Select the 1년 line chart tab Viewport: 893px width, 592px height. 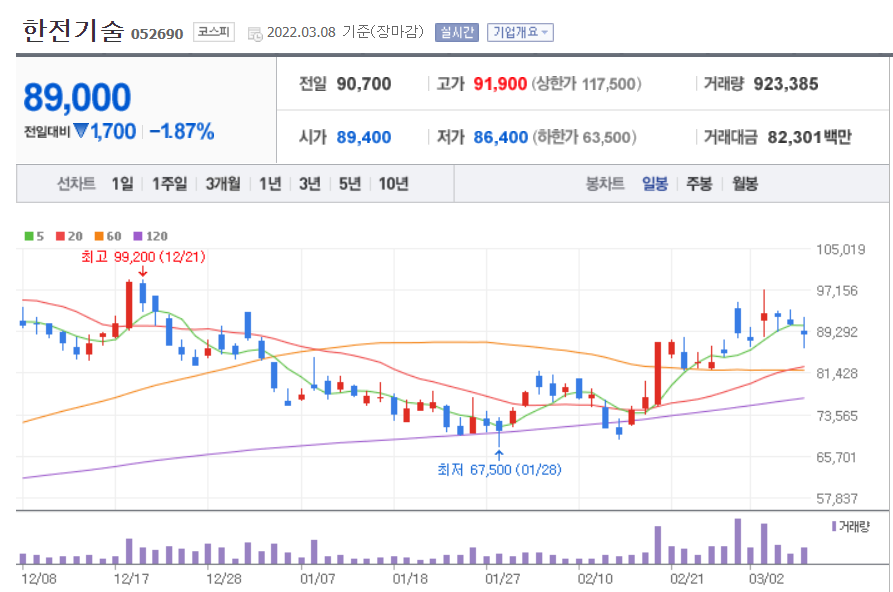270,184
